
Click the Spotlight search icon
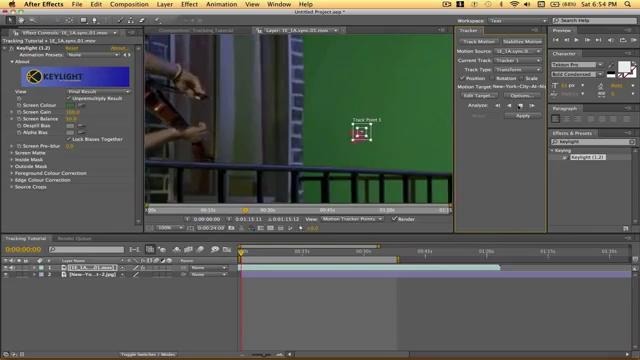pyautogui.click(x=628, y=4)
